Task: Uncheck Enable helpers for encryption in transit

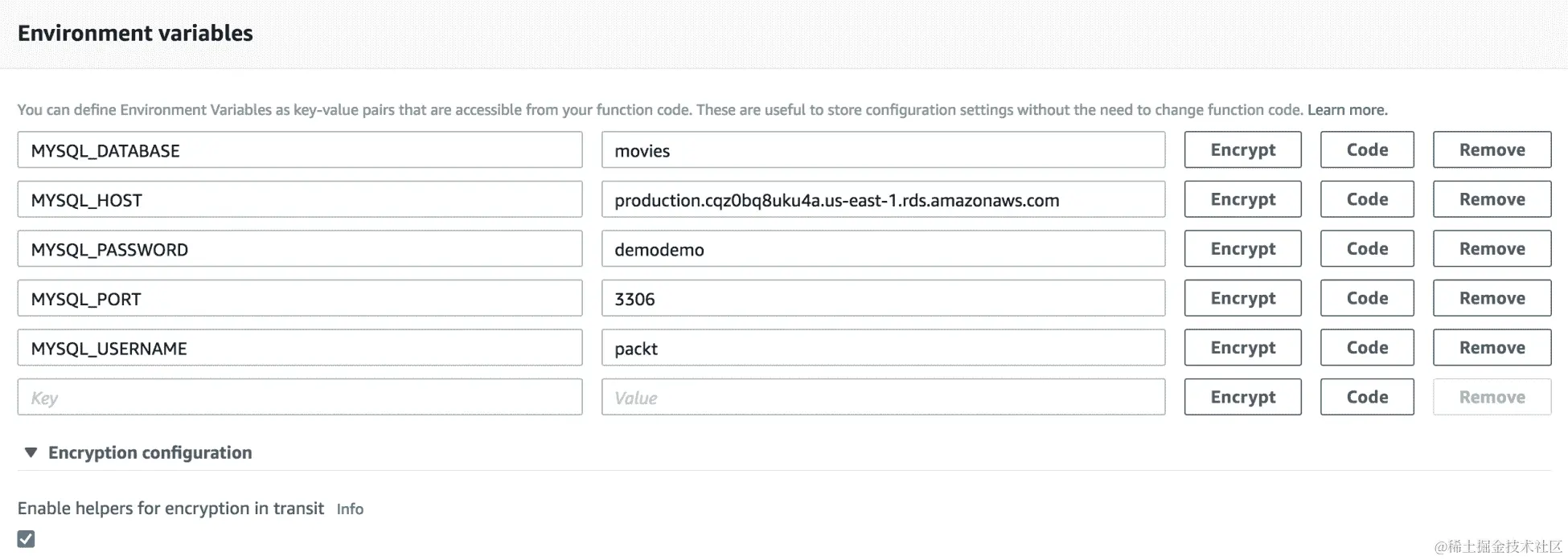Action: point(27,539)
